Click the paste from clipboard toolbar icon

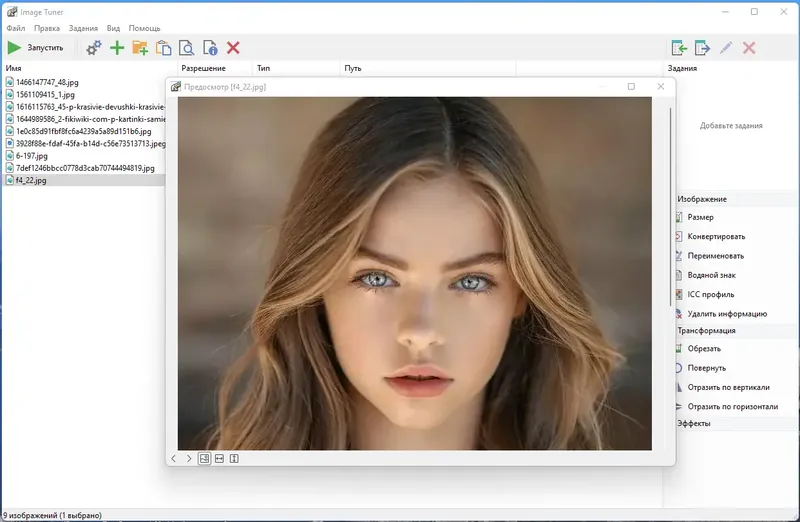point(163,48)
